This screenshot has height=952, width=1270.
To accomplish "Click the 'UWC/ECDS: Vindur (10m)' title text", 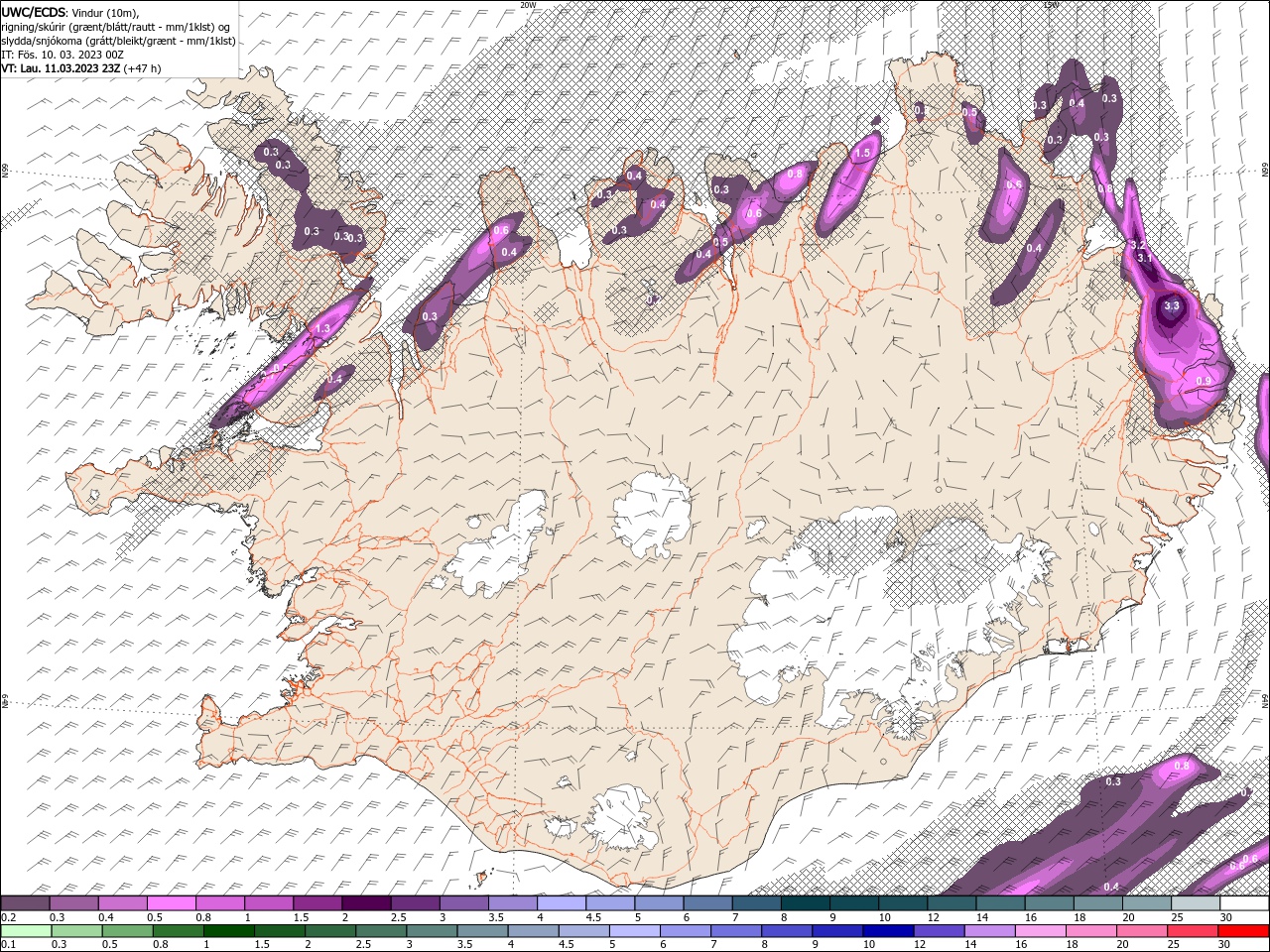I will 70,12.
